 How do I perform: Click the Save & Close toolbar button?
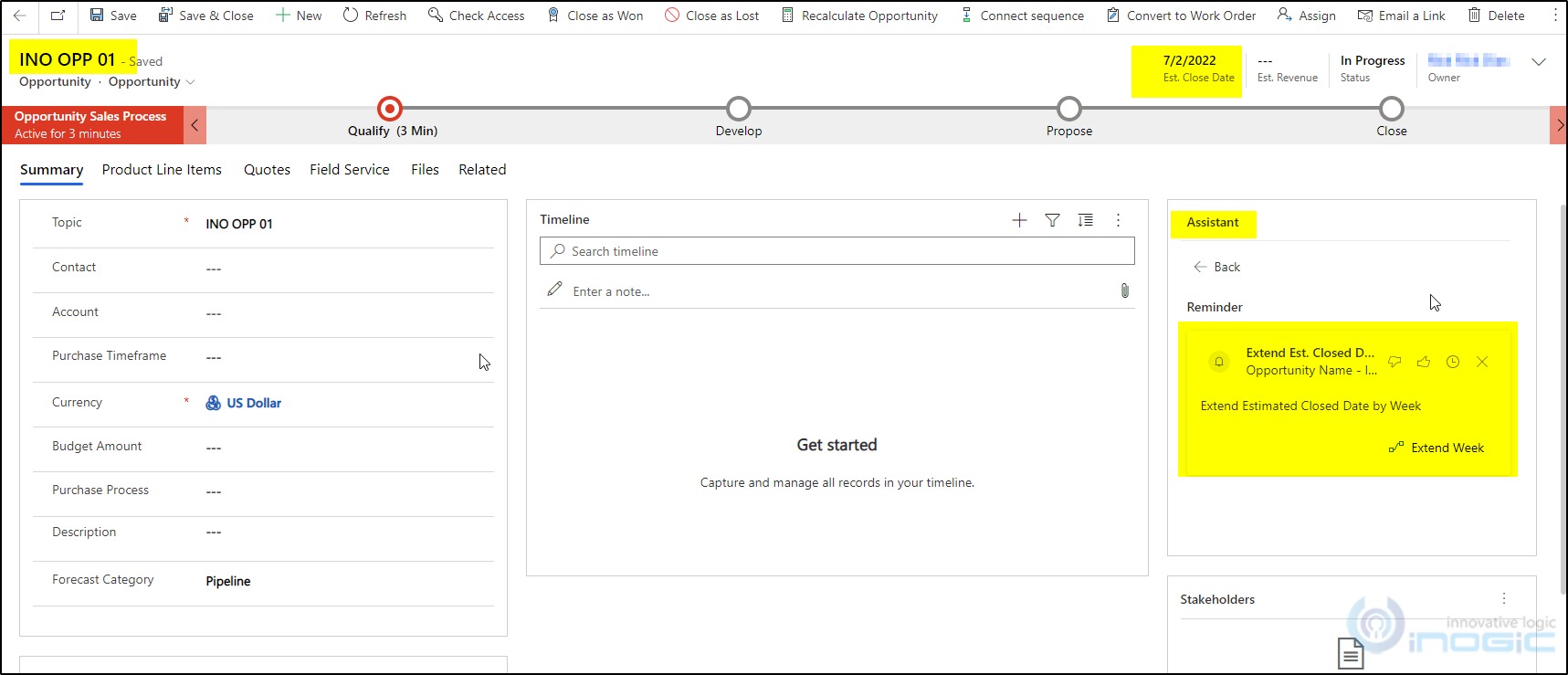pos(205,16)
